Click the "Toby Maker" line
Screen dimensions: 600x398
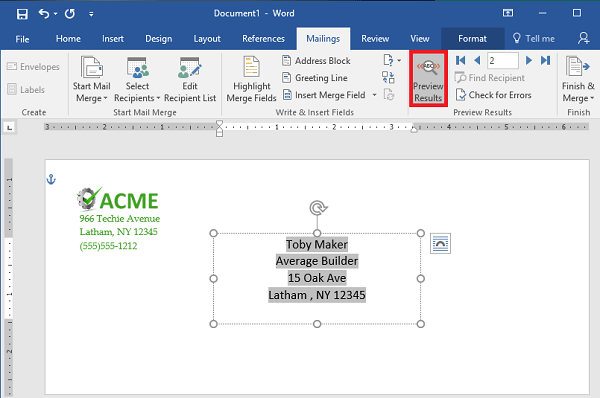(x=317, y=244)
